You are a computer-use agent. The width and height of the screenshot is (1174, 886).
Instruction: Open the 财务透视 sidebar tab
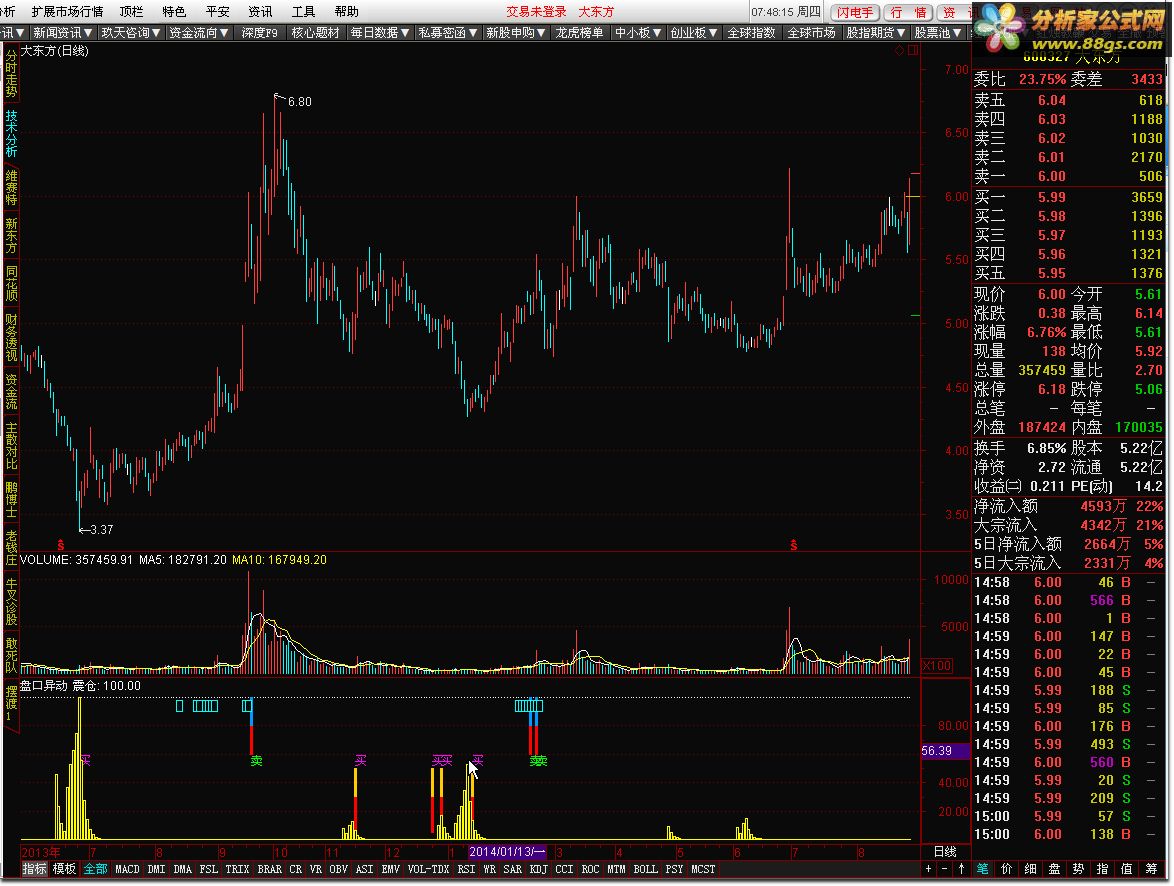click(x=11, y=337)
